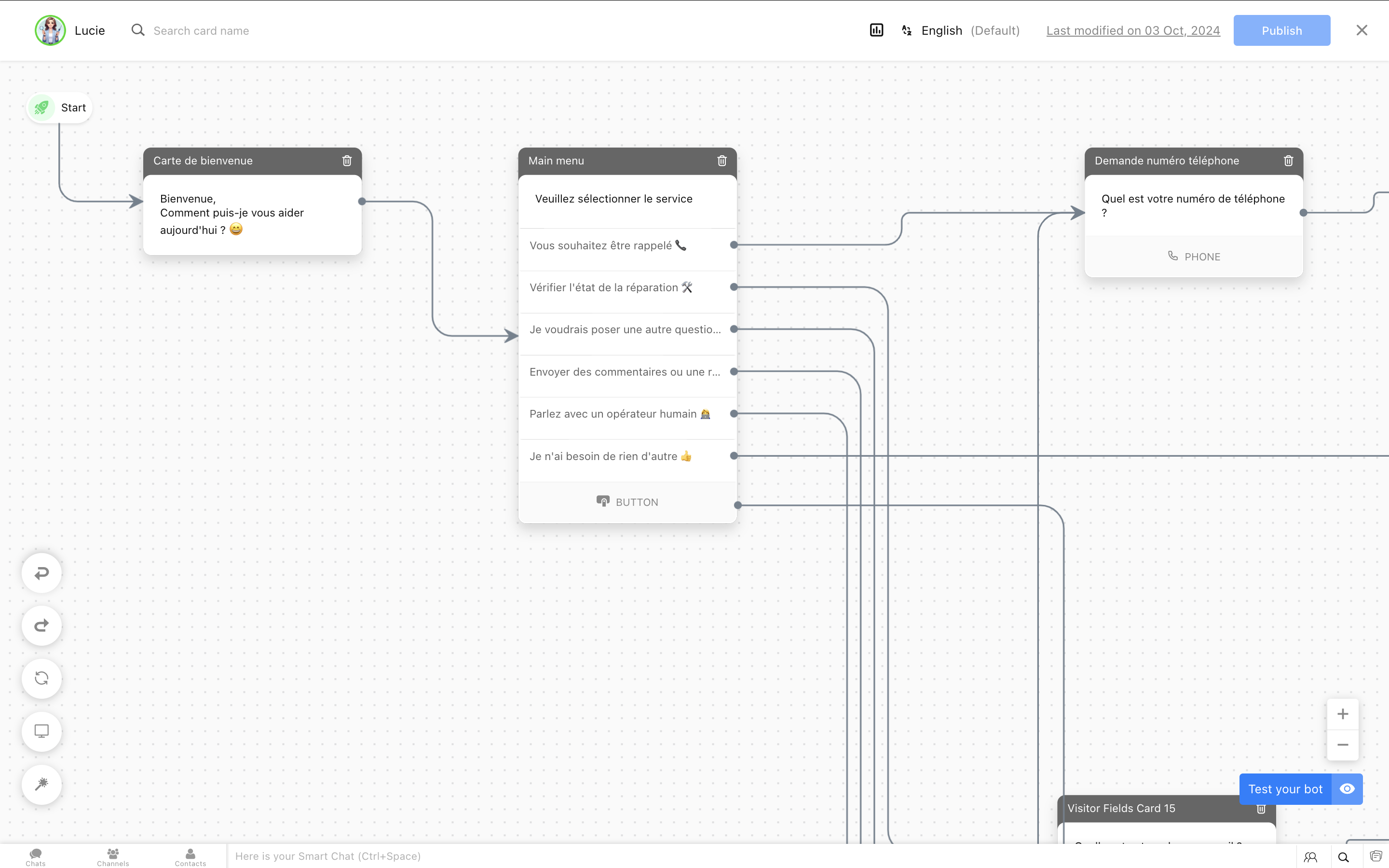Delete the Main menu card
1389x868 pixels.
click(722, 161)
